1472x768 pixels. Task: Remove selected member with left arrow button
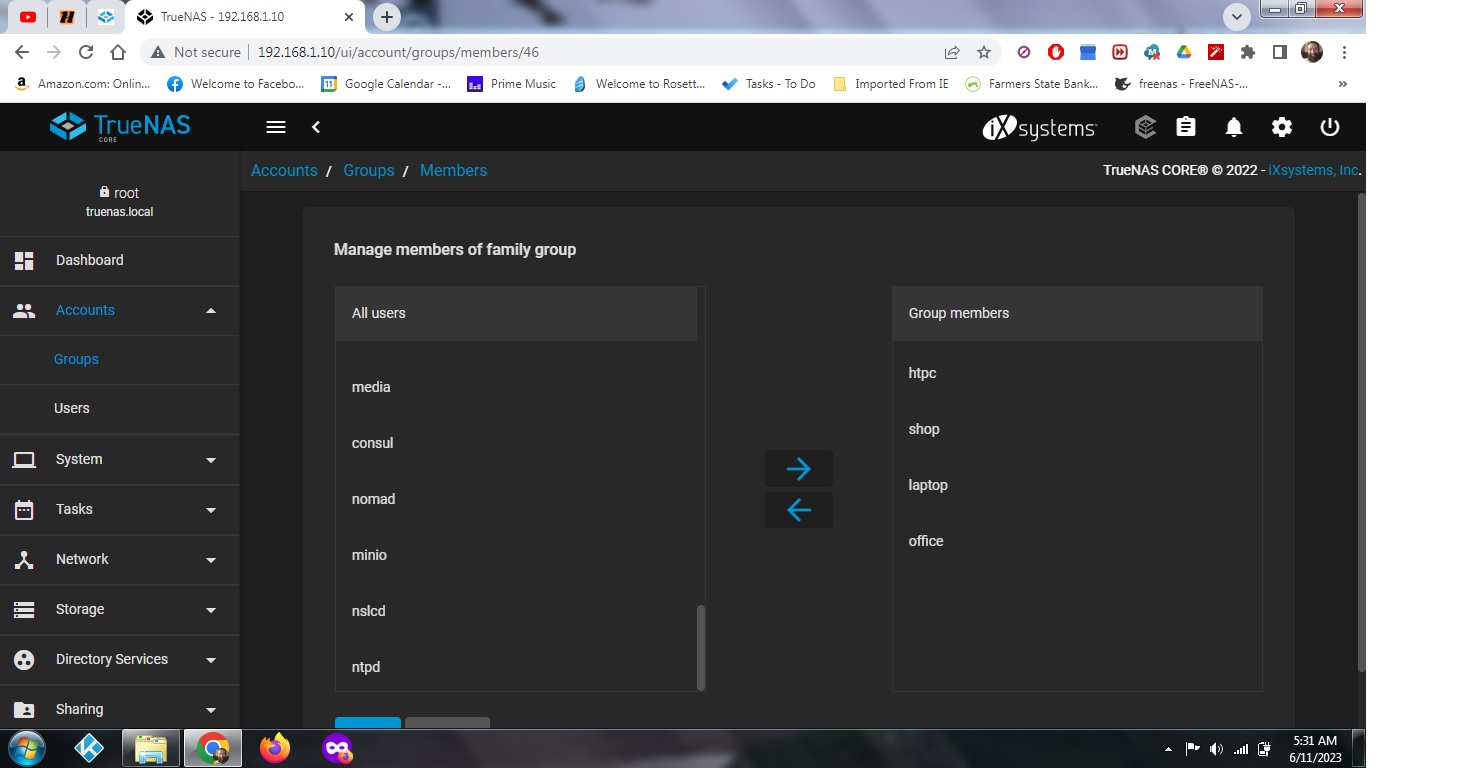tap(798, 510)
